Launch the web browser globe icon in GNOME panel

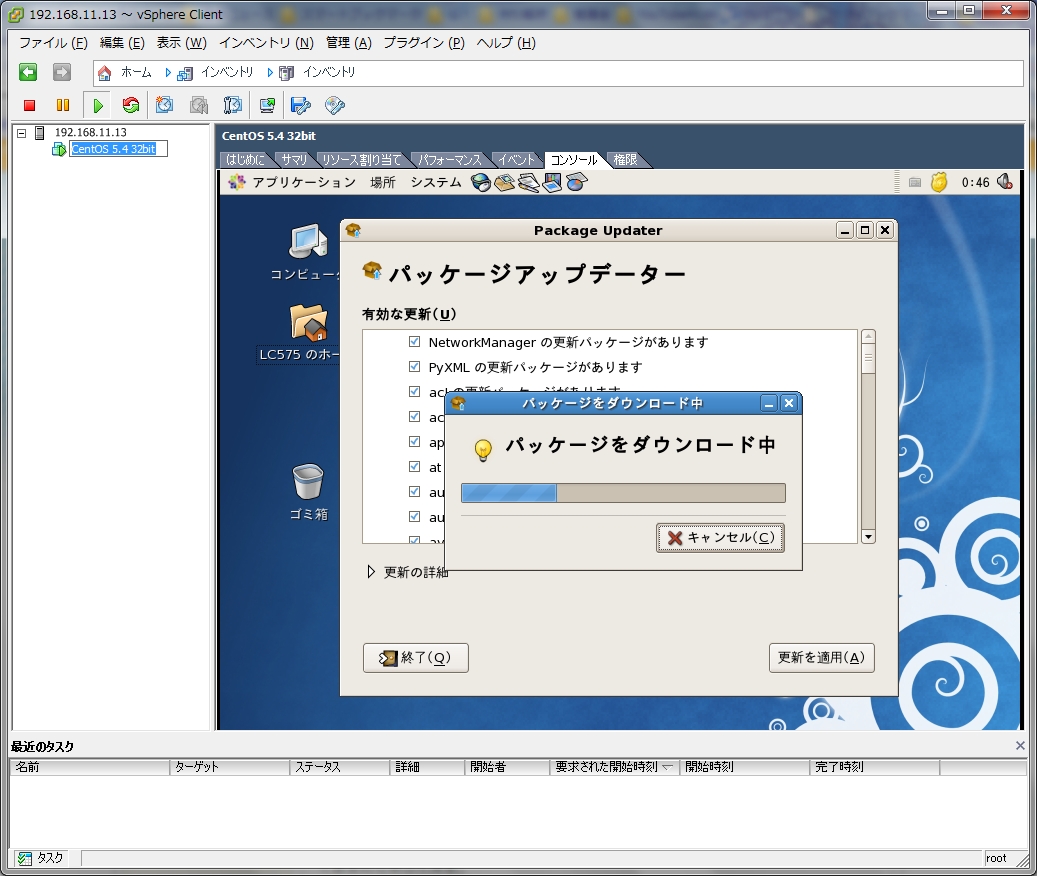481,182
